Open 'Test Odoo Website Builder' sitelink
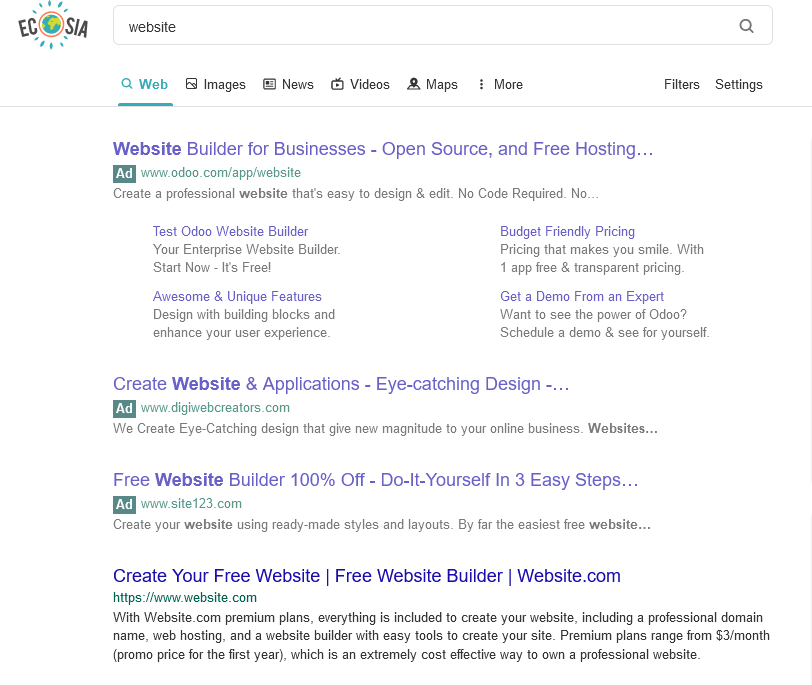 point(230,231)
